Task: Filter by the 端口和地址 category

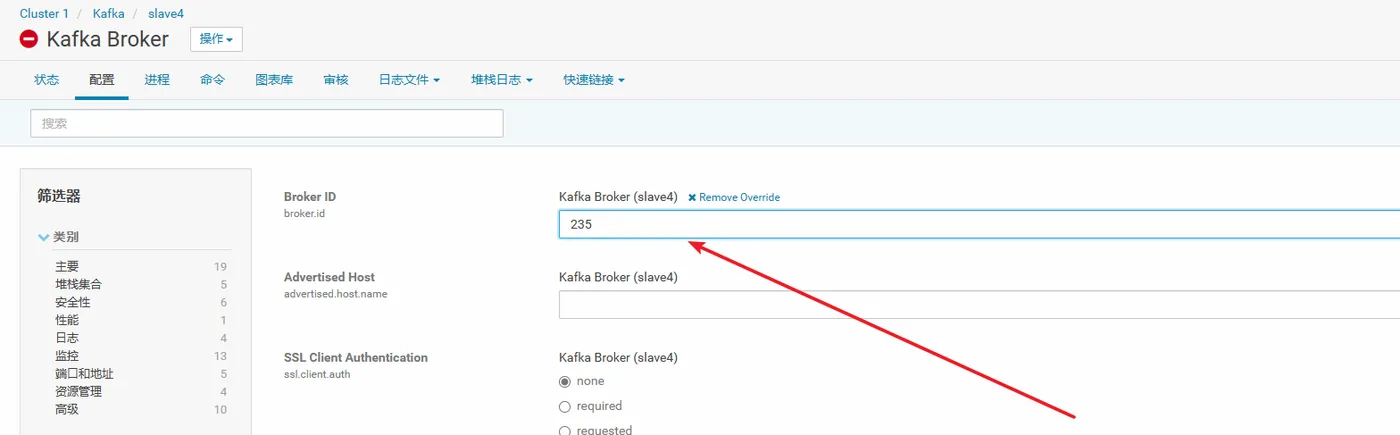Action: click(x=84, y=374)
